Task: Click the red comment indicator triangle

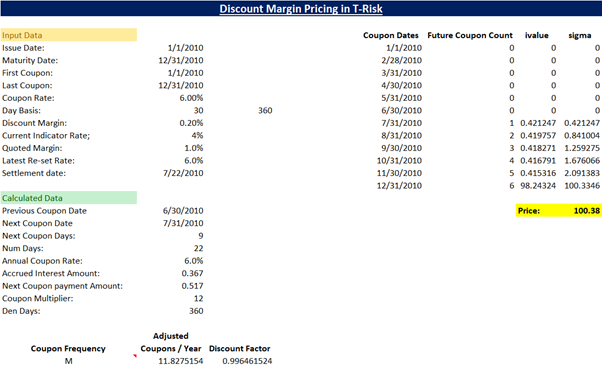Action: (135, 356)
